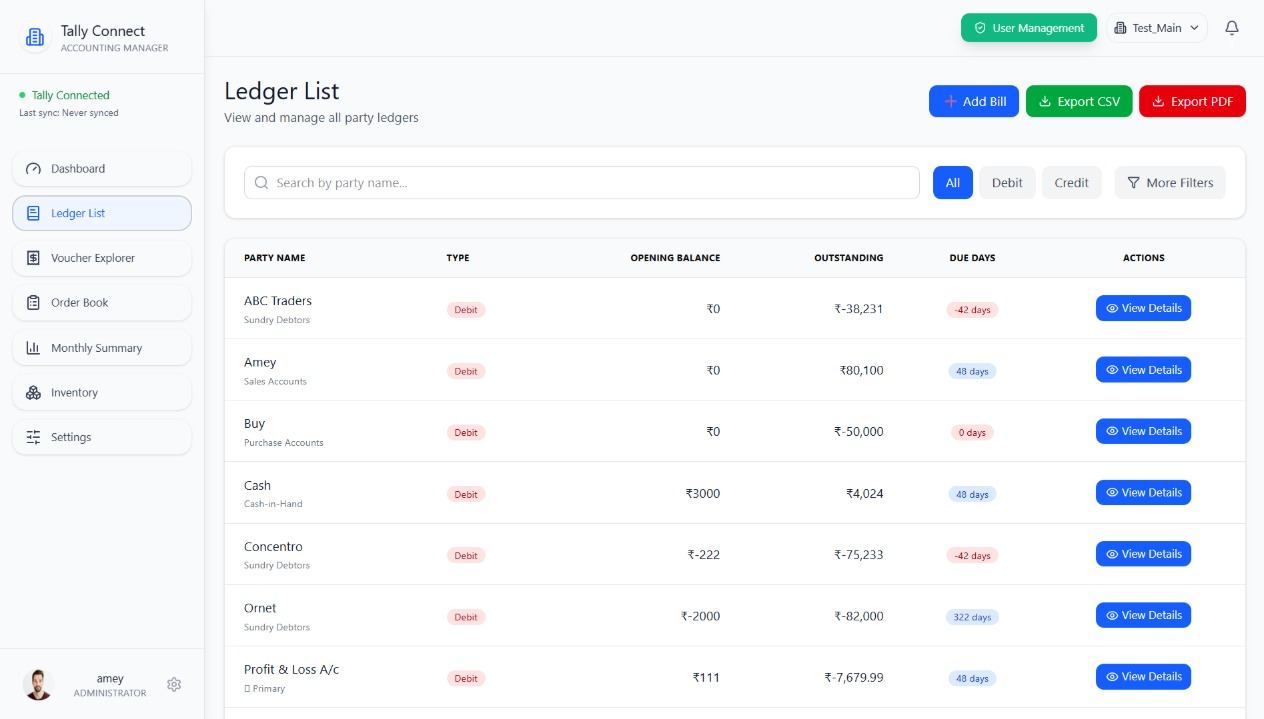The width and height of the screenshot is (1264, 719).
Task: Click the Ledger List book icon
Action: pos(33,213)
